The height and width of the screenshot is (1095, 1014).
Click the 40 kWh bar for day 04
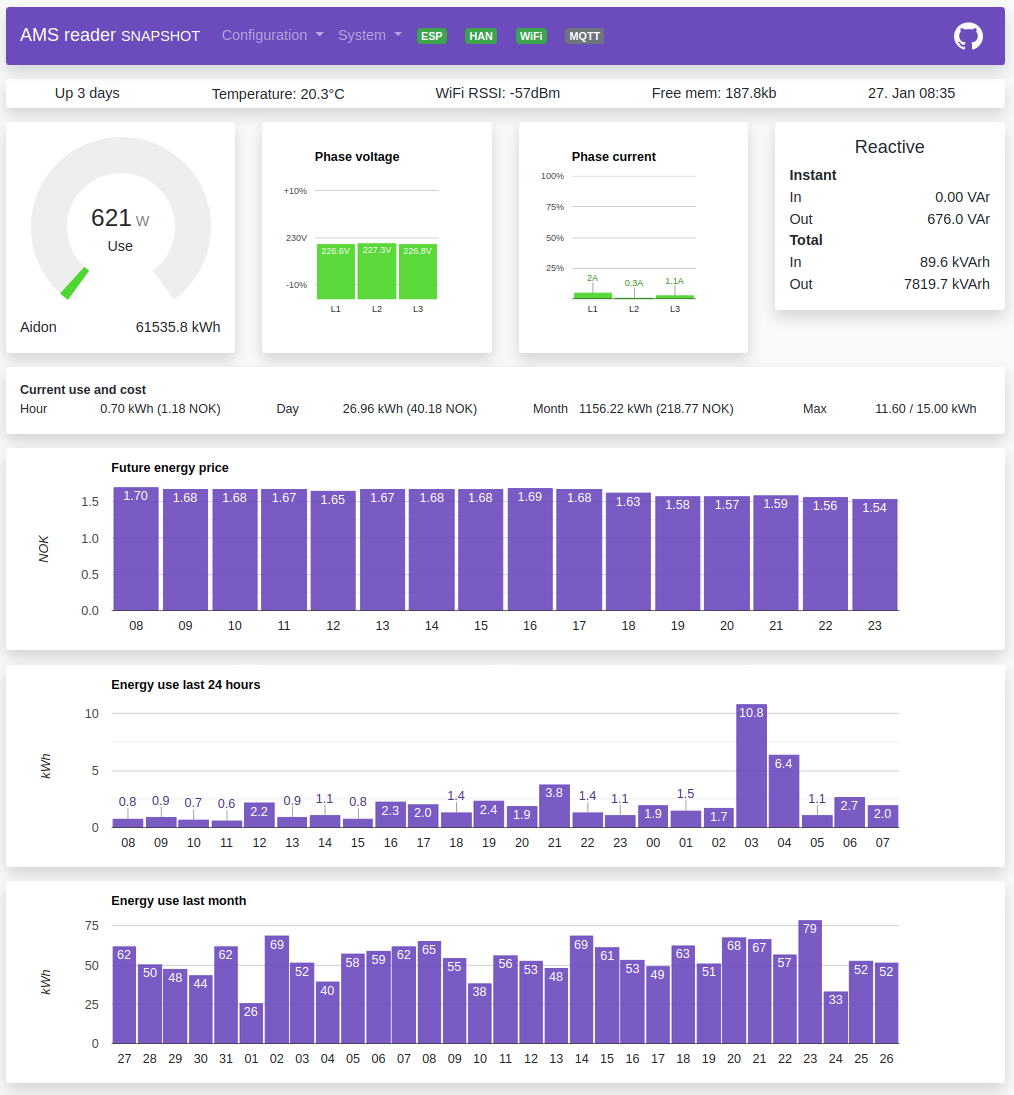327,1012
